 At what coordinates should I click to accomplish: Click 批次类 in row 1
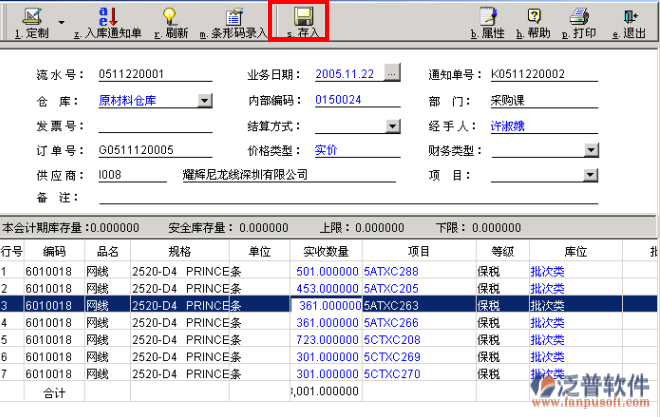(547, 271)
